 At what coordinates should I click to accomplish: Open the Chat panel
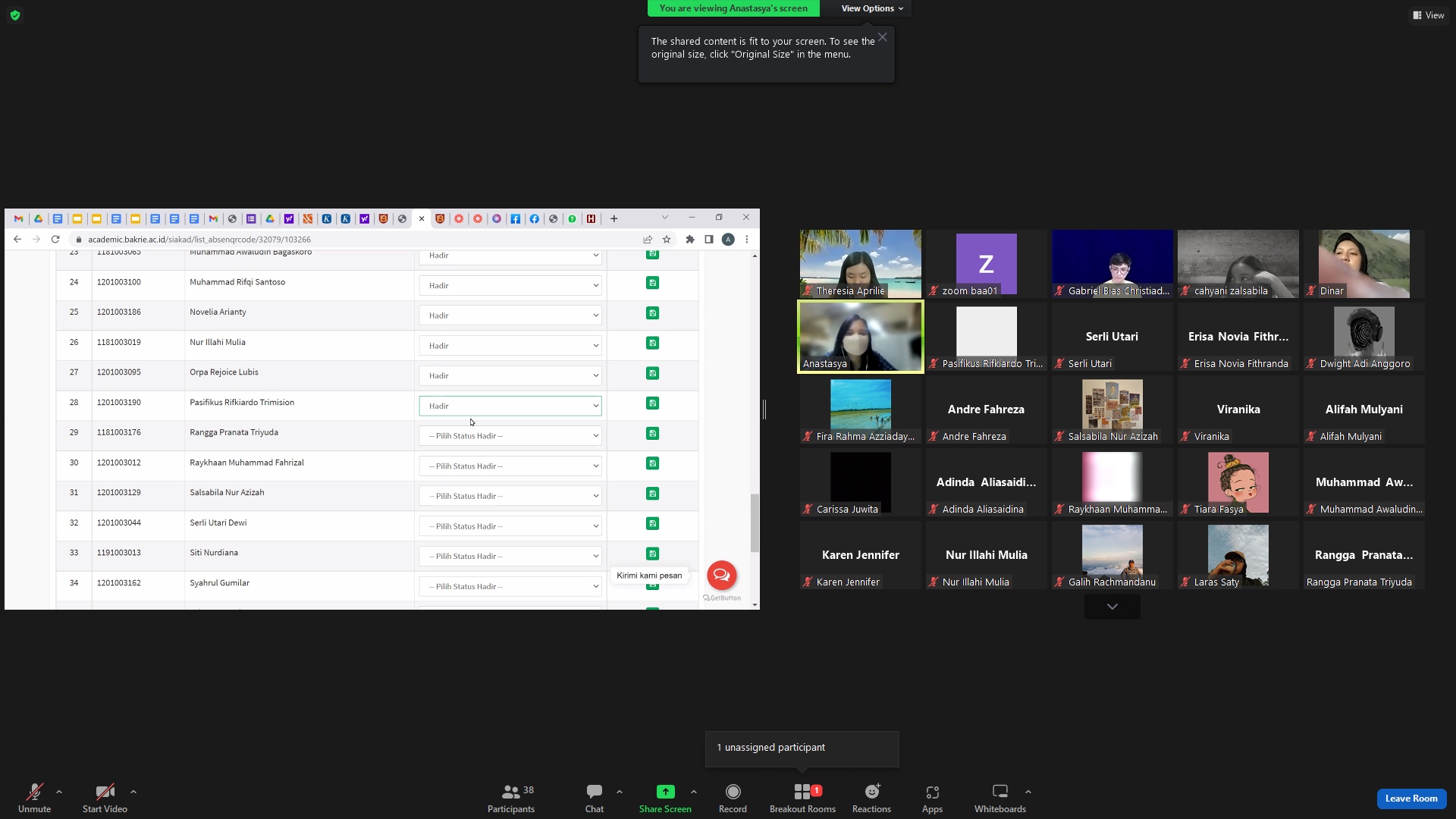coord(595,799)
